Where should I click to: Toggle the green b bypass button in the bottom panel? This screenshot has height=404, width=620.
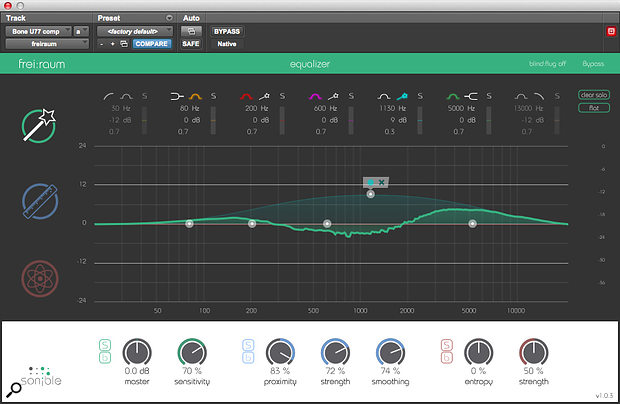click(105, 357)
